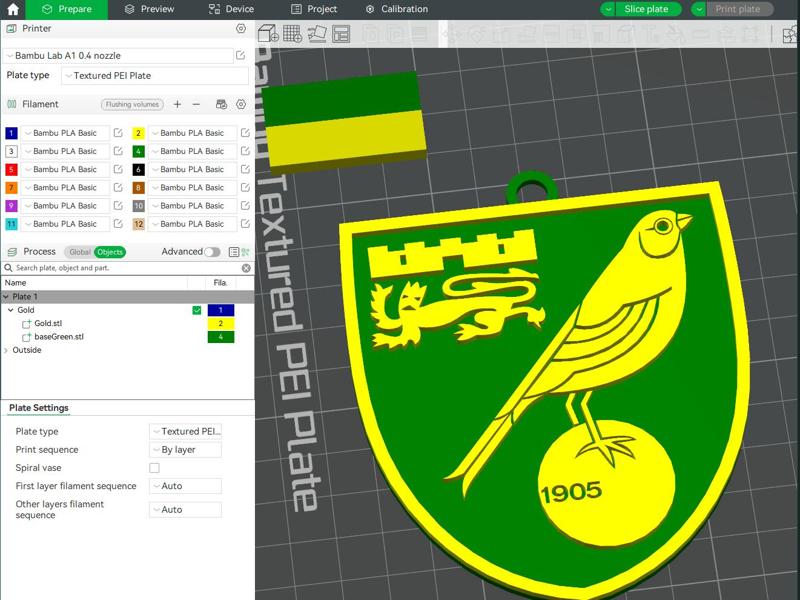Open the Printer settings gear icon

(239, 29)
